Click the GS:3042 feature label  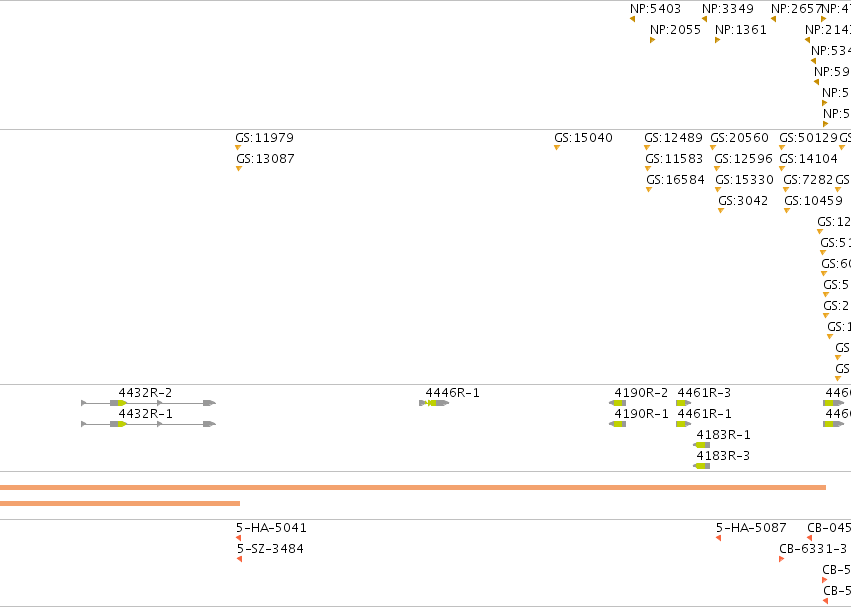click(743, 201)
